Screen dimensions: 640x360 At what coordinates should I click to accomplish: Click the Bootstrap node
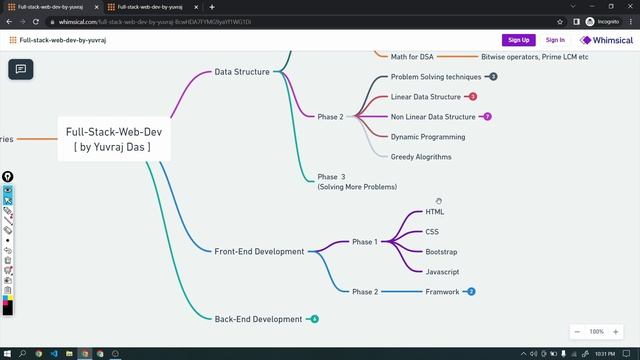coord(441,252)
